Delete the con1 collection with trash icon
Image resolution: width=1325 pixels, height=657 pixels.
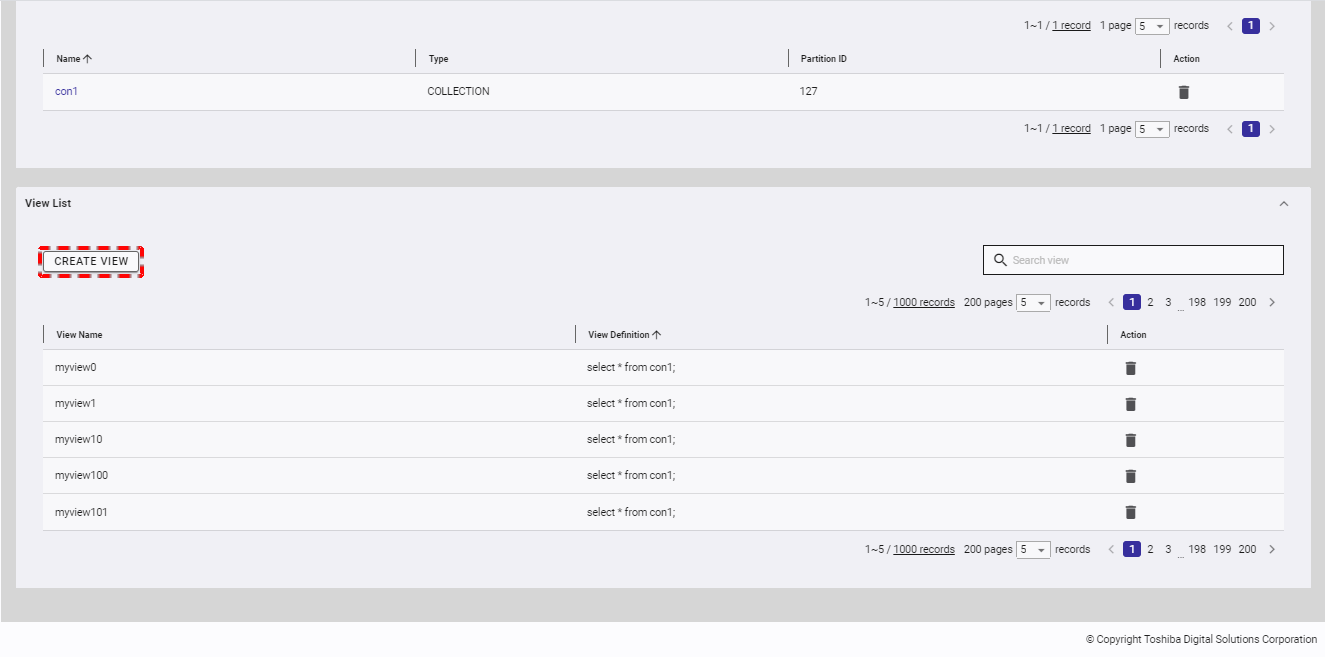(x=1183, y=92)
